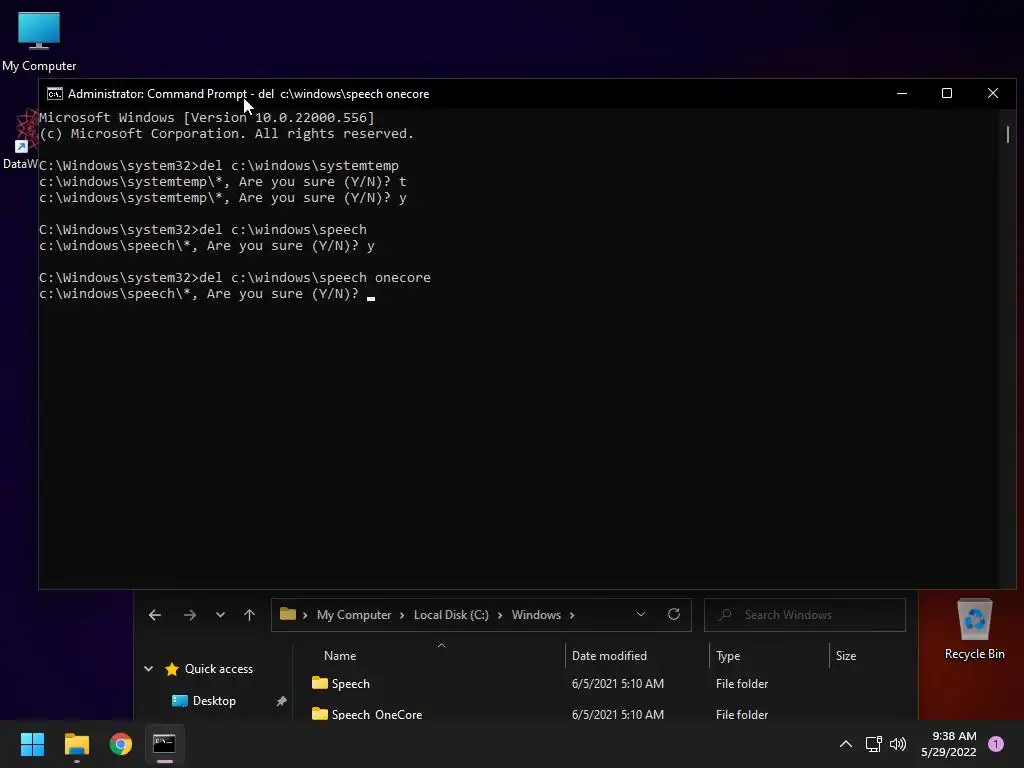Refresh the Windows folder view

click(x=674, y=614)
